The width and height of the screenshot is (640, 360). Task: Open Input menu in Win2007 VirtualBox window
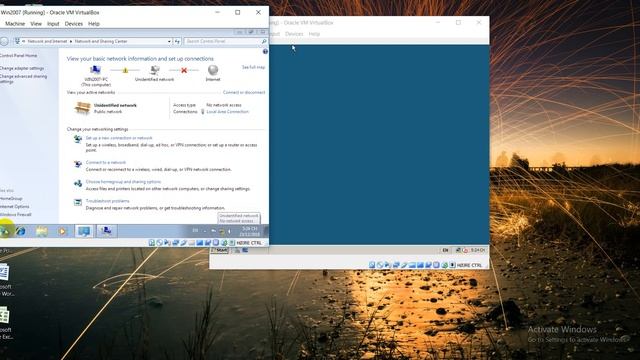click(53, 24)
